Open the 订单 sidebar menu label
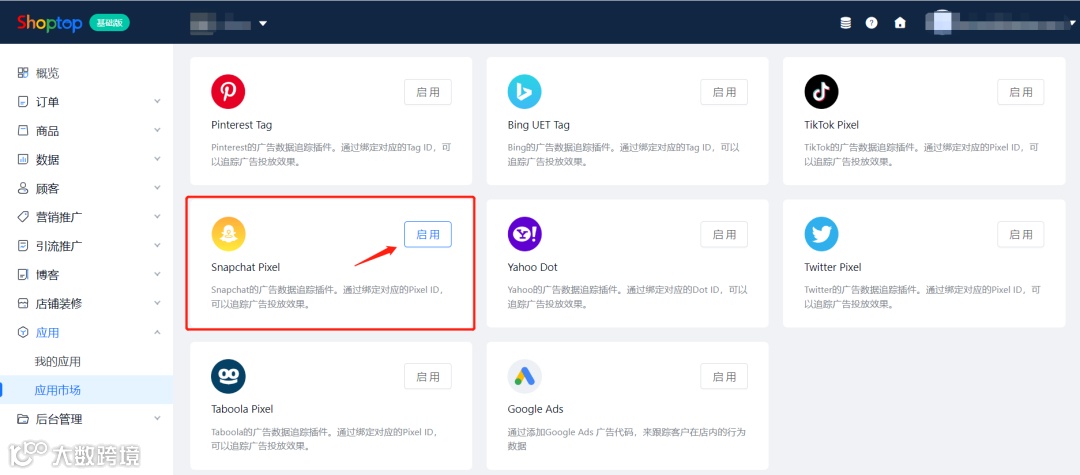1080x475 pixels. 48,102
